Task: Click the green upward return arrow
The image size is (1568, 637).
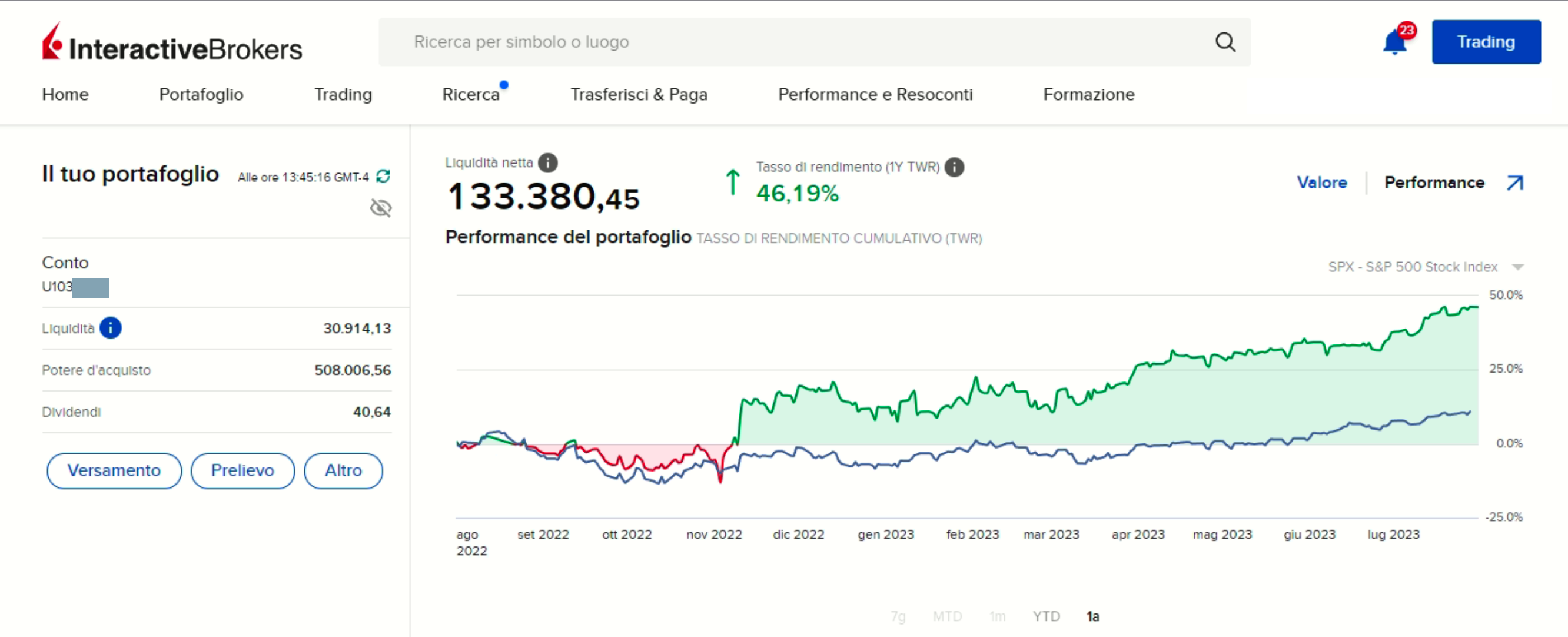Action: [733, 182]
